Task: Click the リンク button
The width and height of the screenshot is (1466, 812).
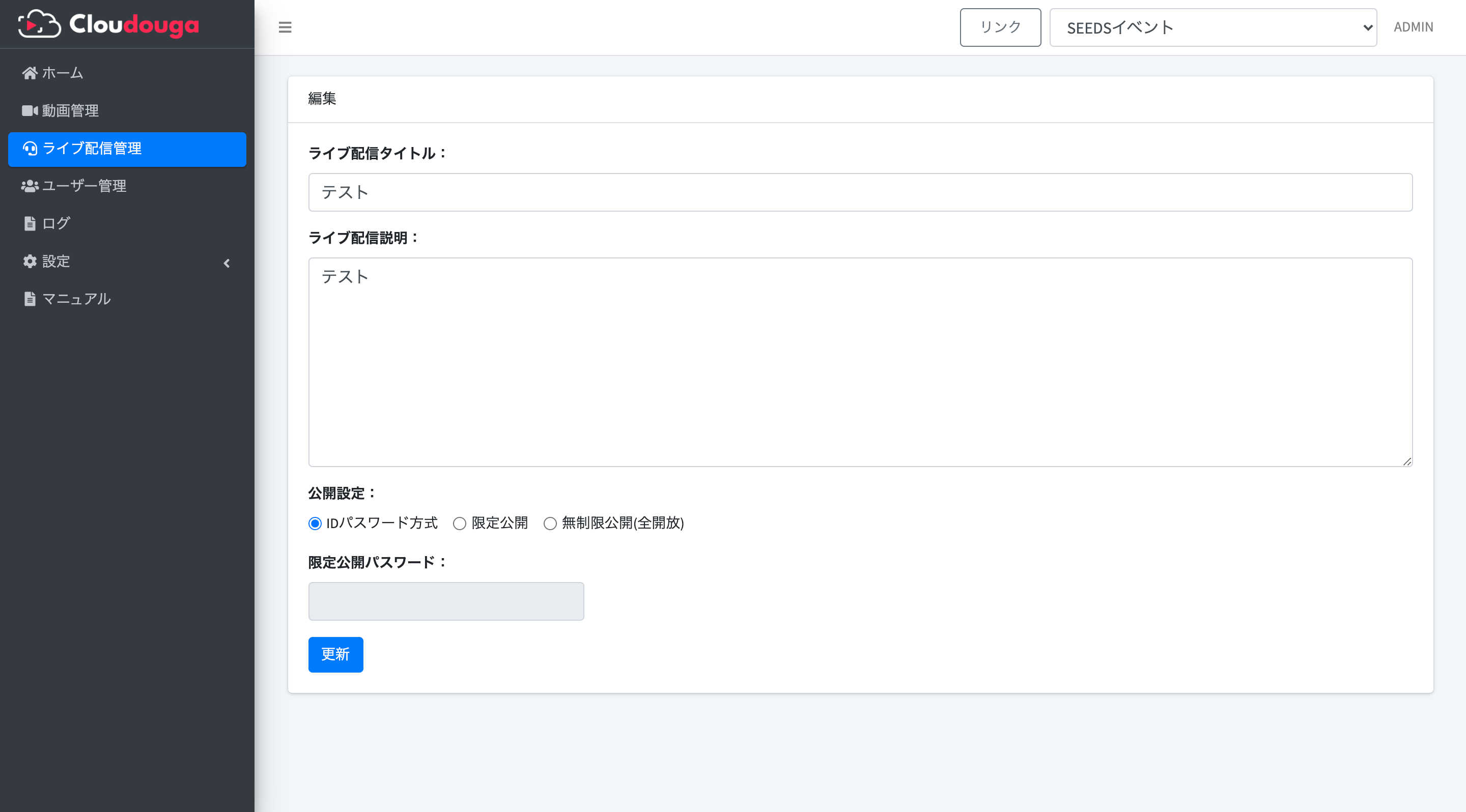Action: [1000, 27]
